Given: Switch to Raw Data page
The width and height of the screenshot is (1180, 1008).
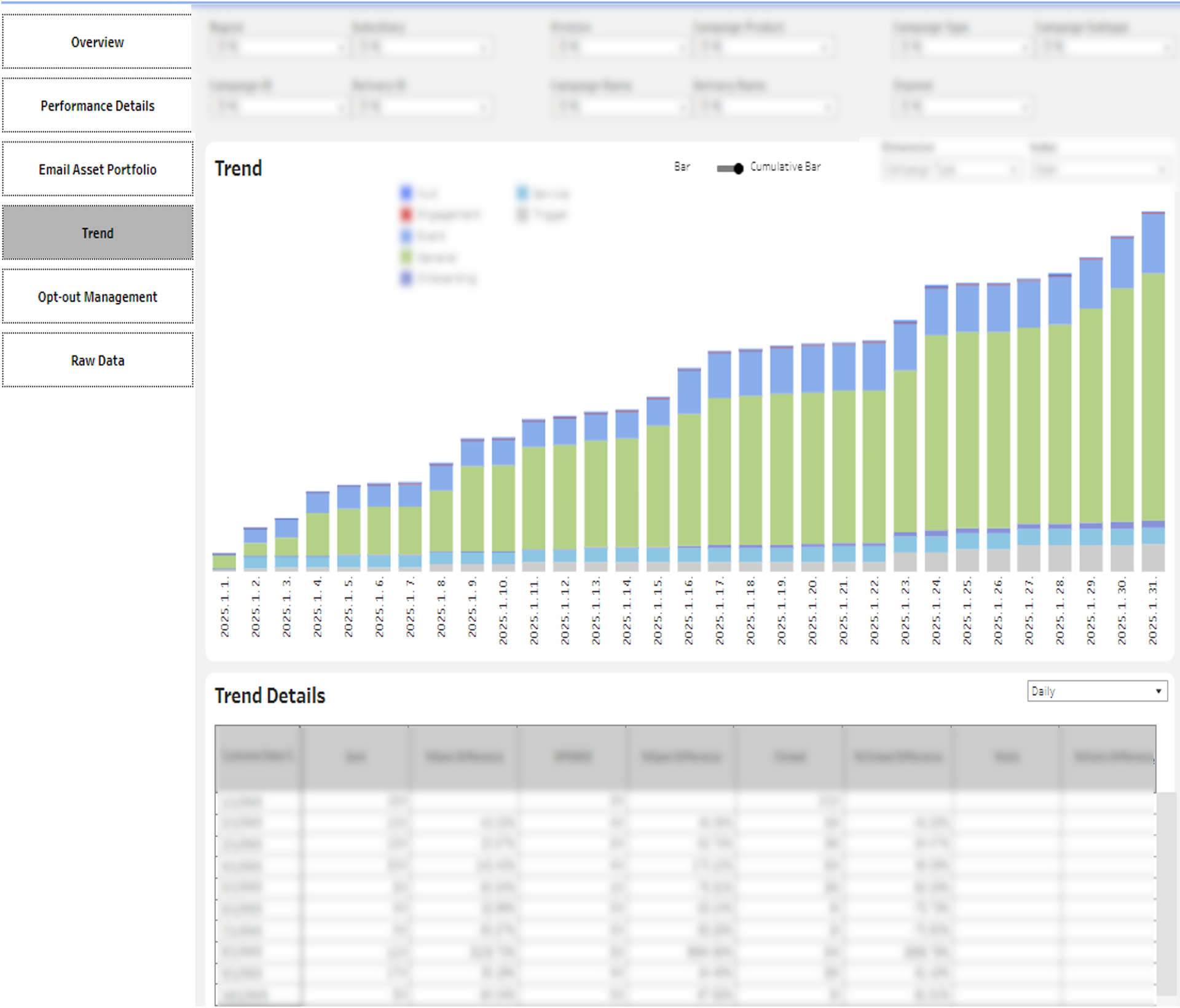Looking at the screenshot, I should pyautogui.click(x=97, y=361).
